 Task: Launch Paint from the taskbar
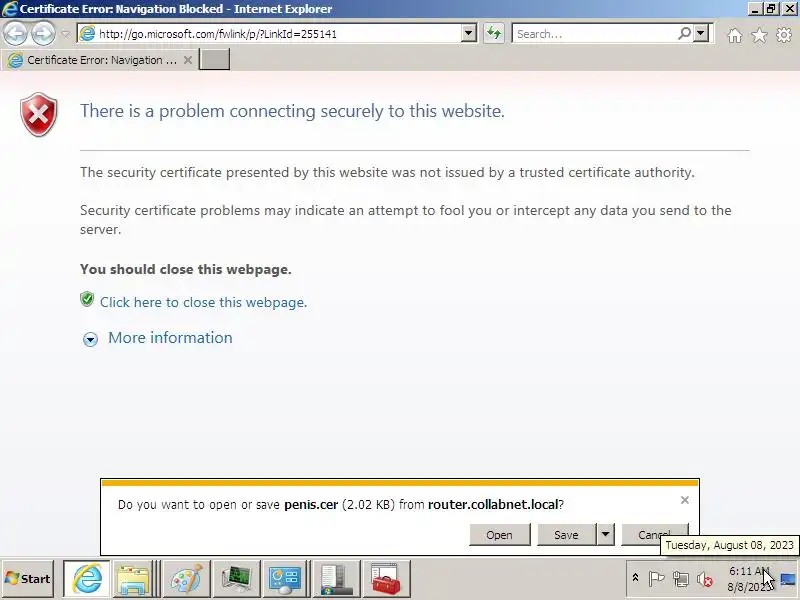(186, 579)
